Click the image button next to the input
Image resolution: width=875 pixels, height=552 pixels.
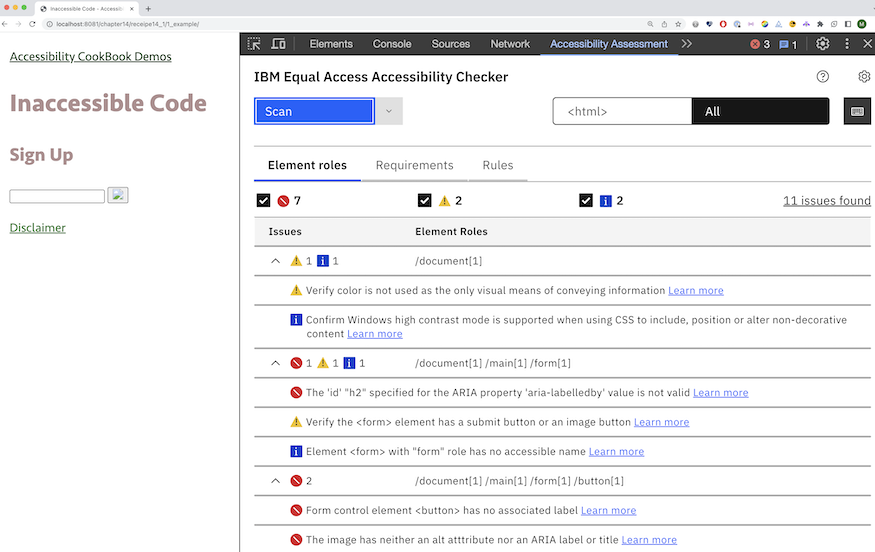[118, 195]
